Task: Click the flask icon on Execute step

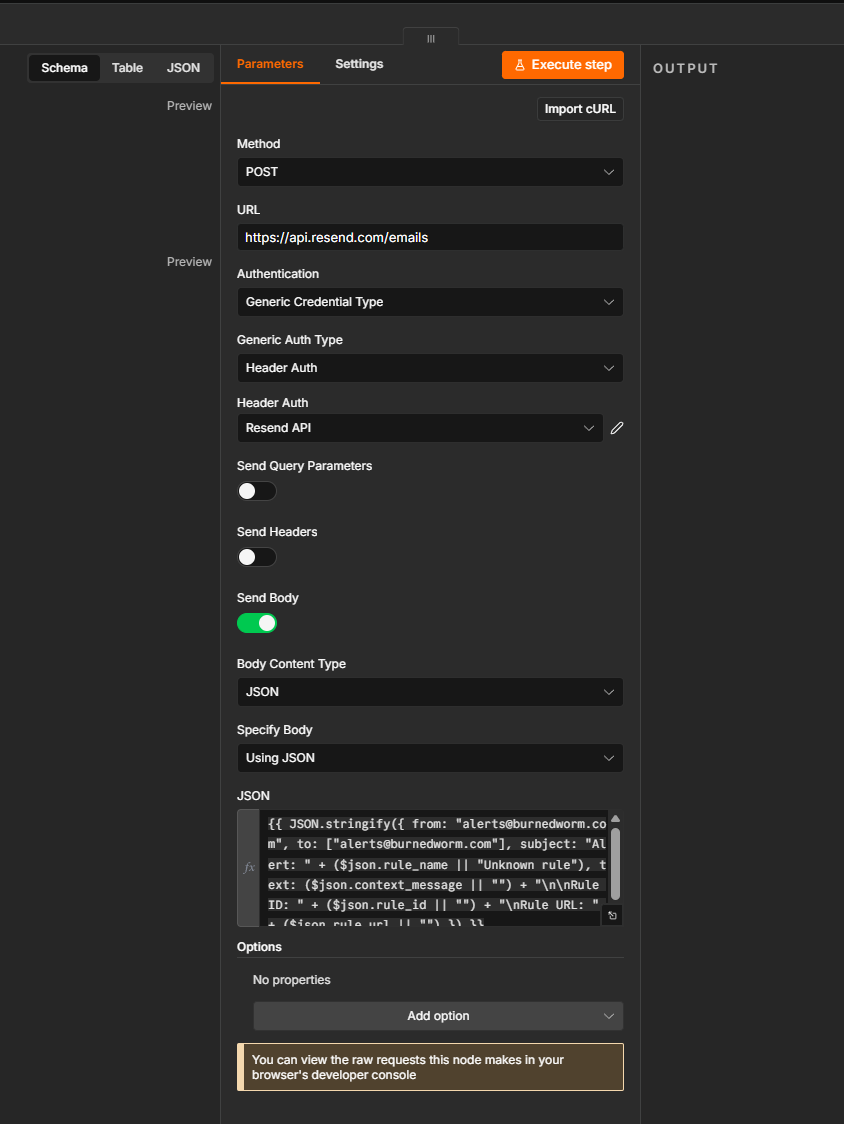Action: (520, 65)
